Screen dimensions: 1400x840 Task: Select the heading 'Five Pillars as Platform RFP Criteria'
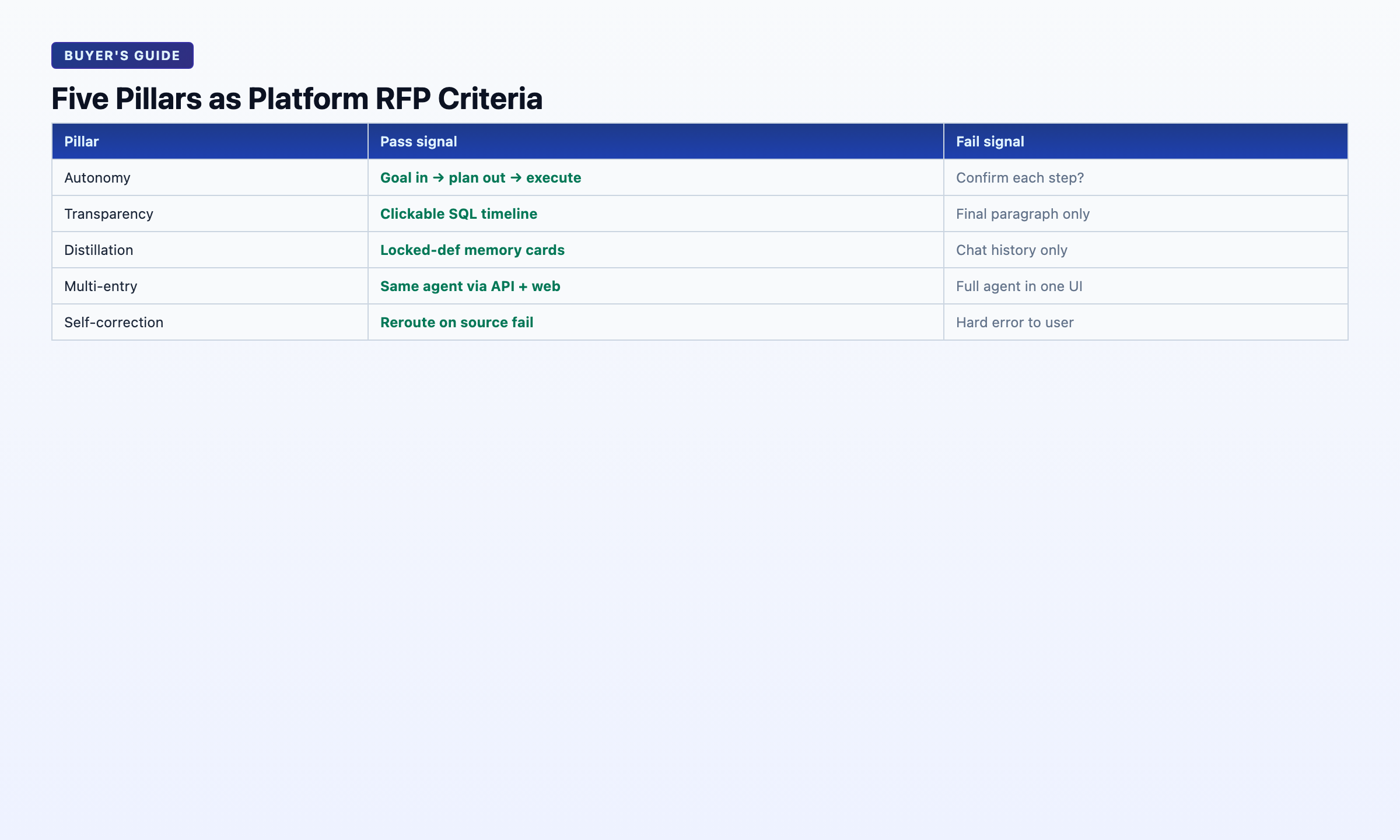pos(297,98)
